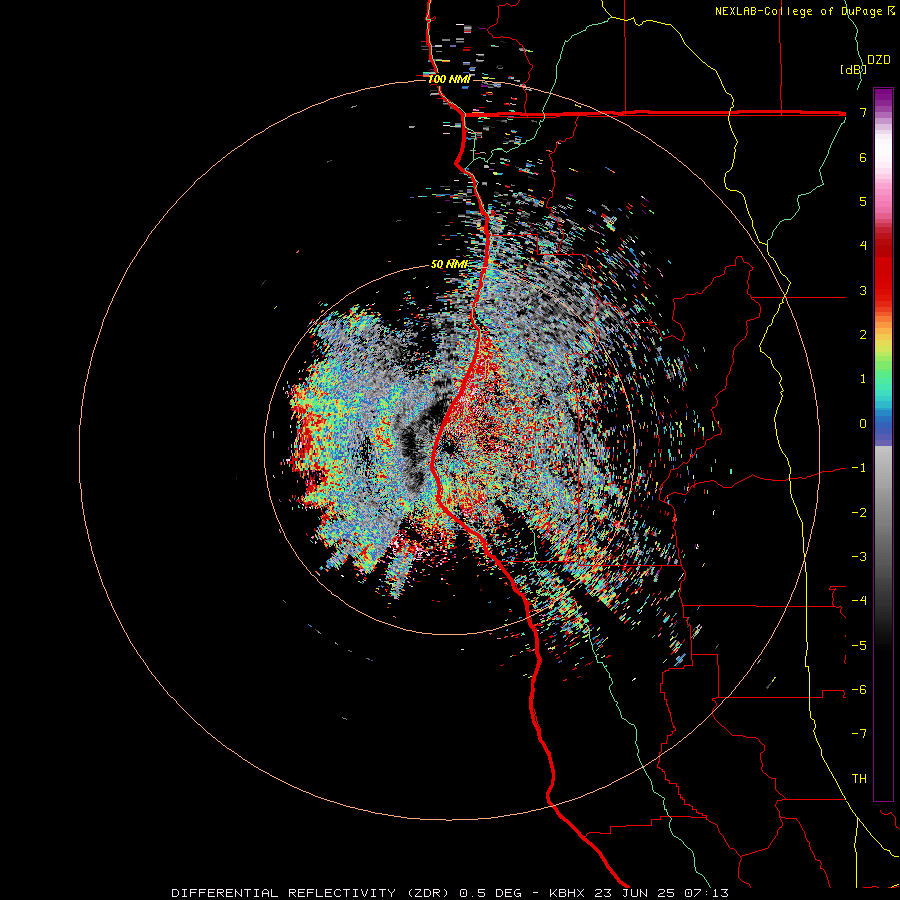Click the 2 value on the color scale

coord(863,335)
